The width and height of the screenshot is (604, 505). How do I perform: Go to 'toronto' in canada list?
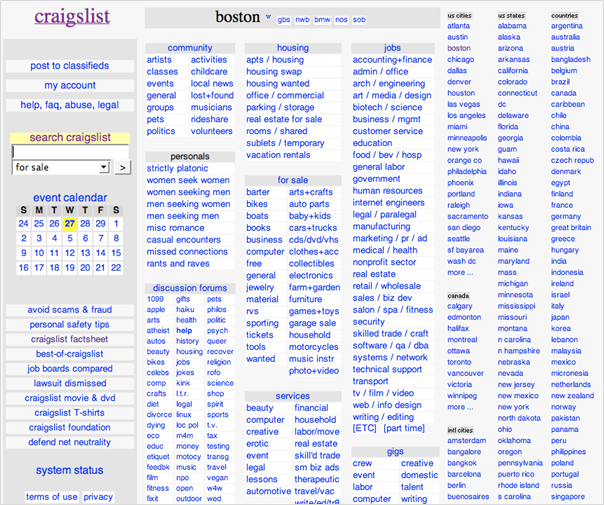[x=459, y=362]
